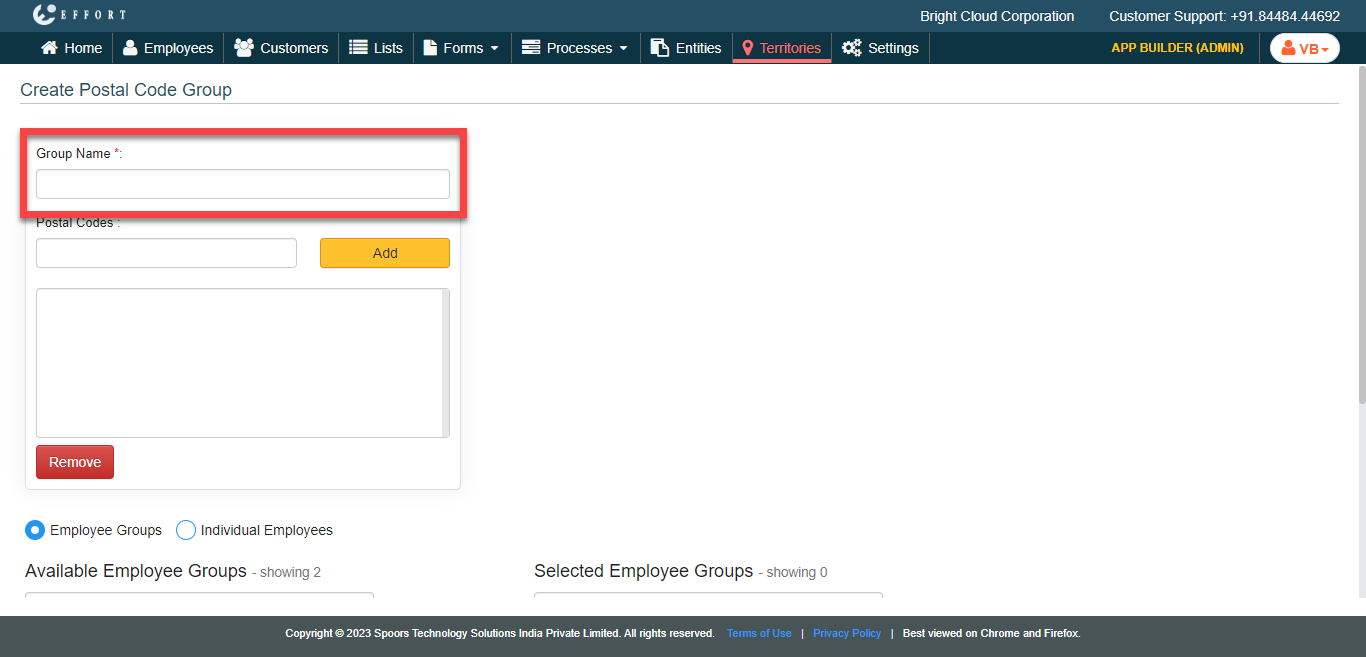Click the Territories map pin icon
This screenshot has height=657, width=1366.
click(747, 48)
